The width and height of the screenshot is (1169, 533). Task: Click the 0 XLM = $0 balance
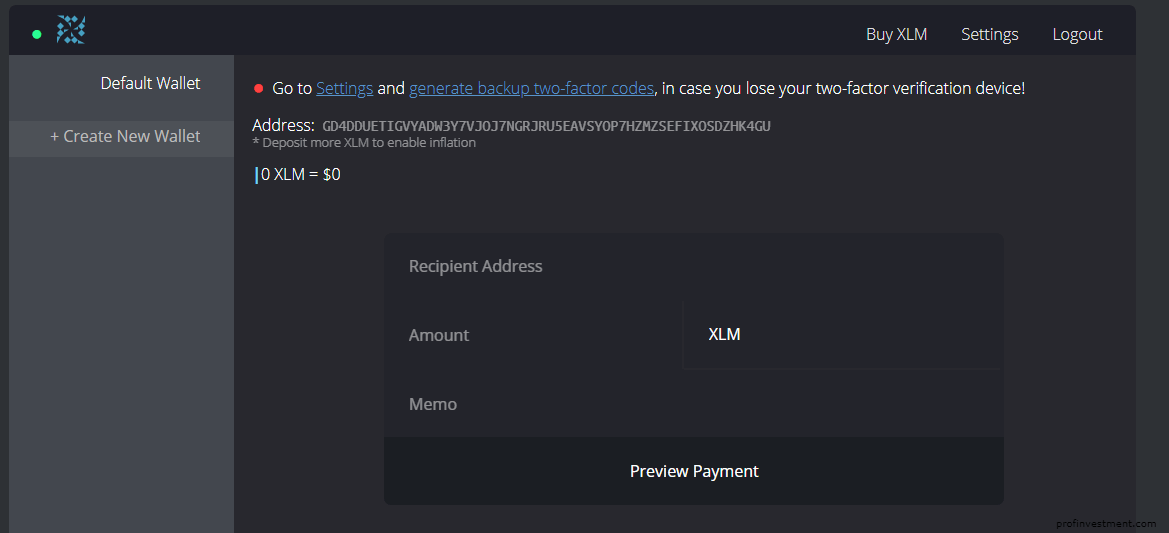pos(301,176)
